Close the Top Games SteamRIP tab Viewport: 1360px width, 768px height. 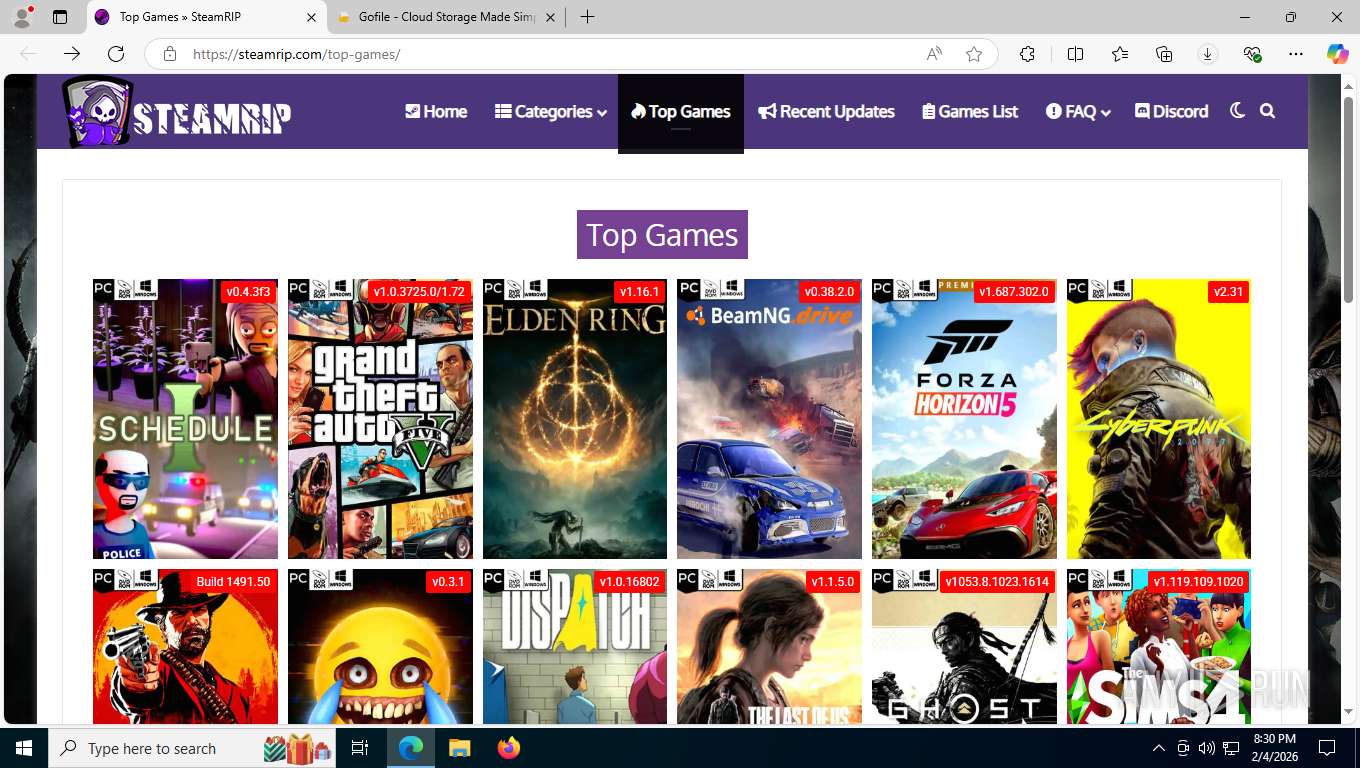pos(311,17)
